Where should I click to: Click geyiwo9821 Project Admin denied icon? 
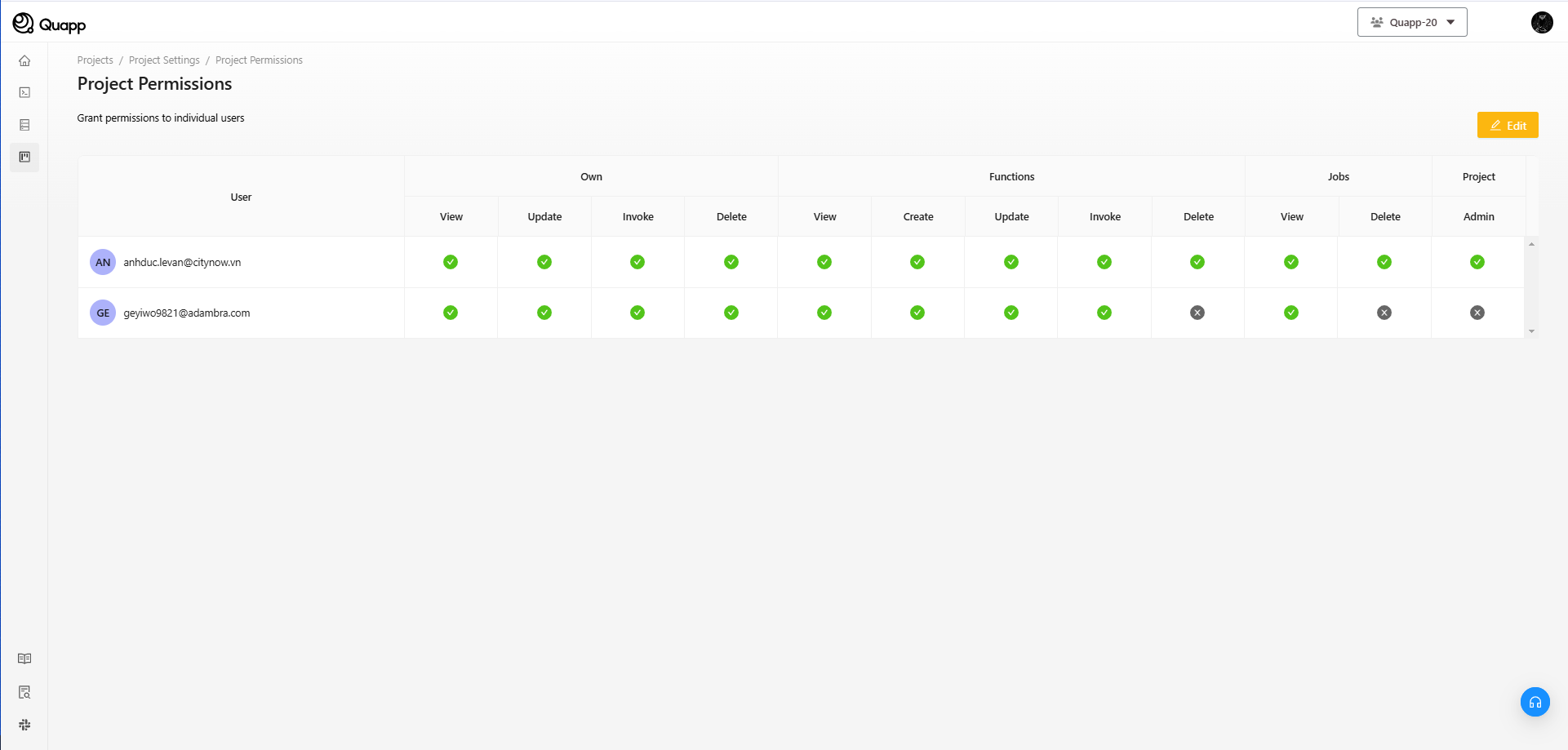click(1477, 313)
